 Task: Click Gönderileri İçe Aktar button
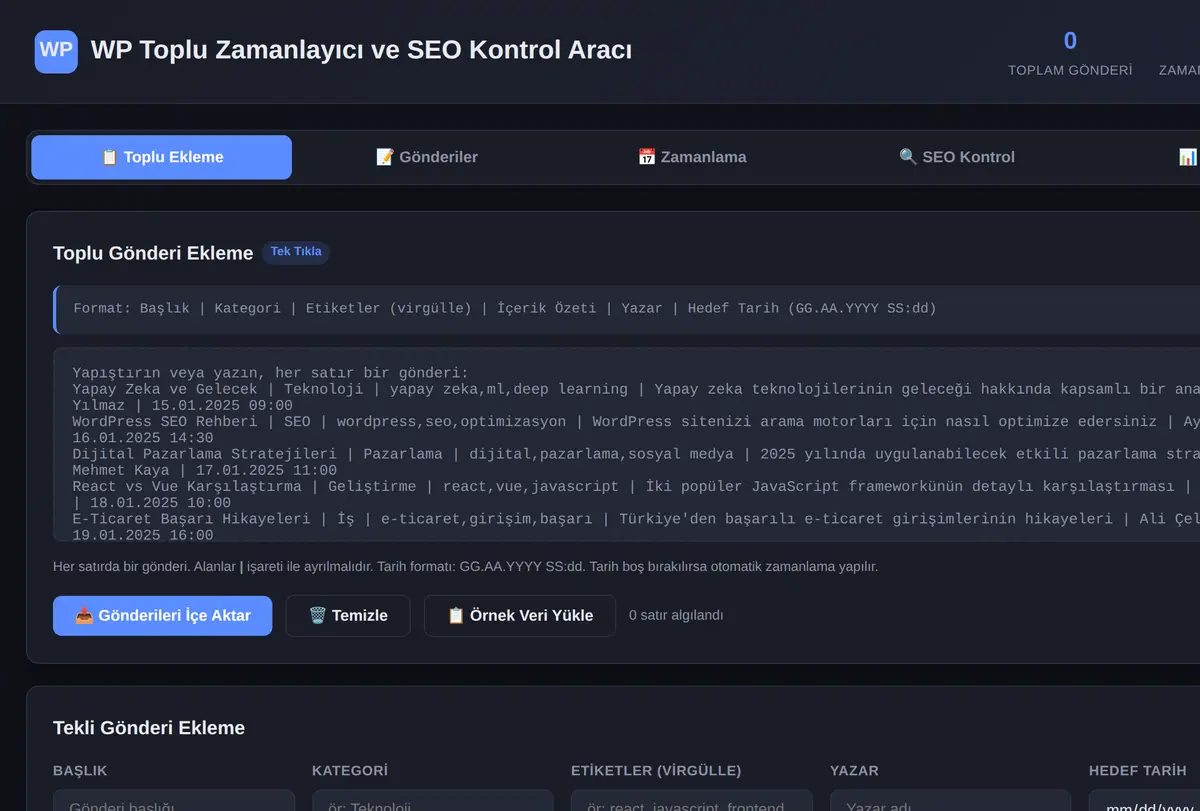[162, 615]
